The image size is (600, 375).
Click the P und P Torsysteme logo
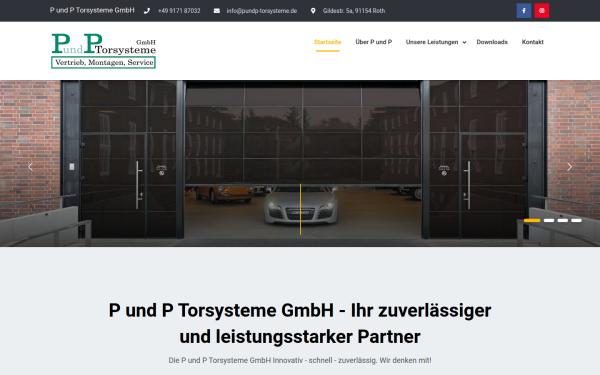(x=103, y=51)
